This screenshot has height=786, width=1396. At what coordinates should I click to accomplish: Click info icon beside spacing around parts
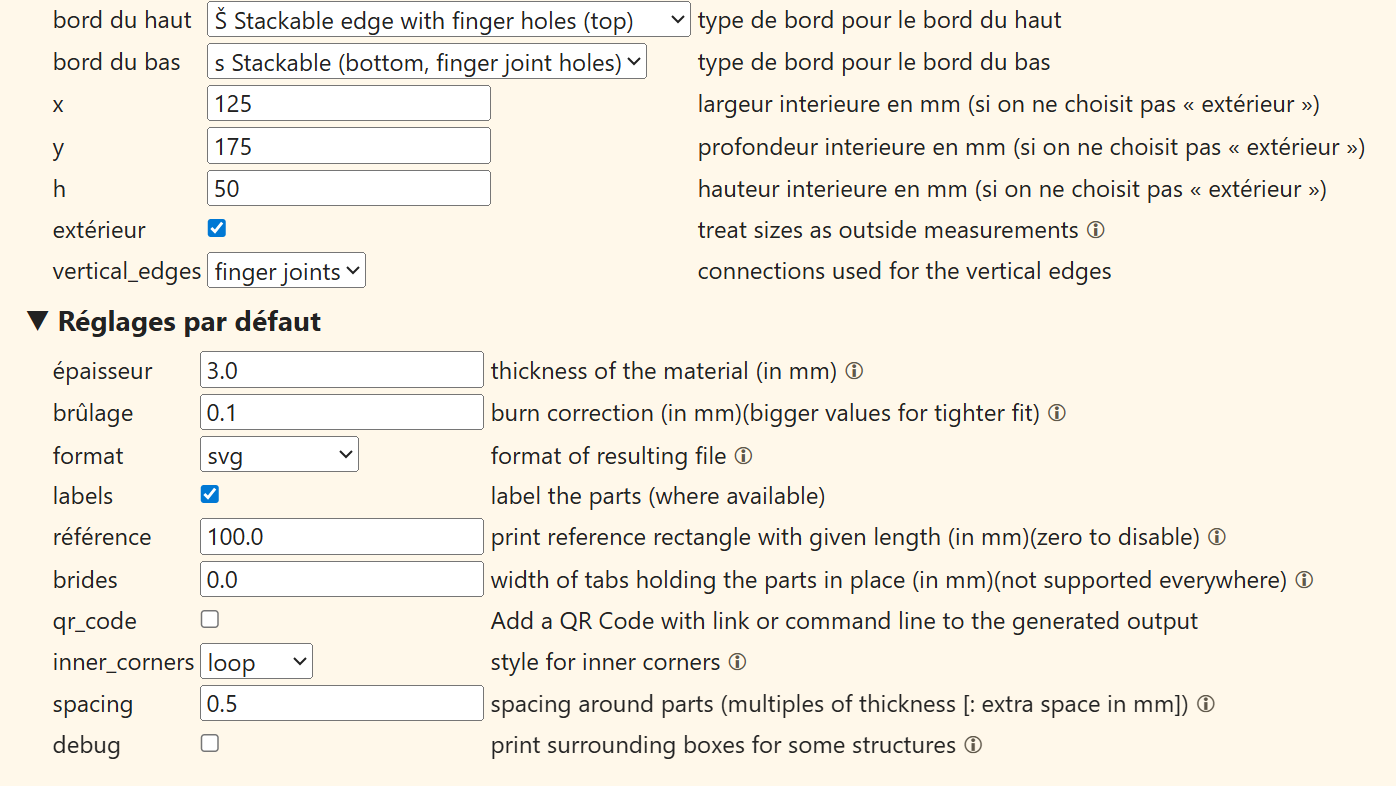[x=1206, y=704]
